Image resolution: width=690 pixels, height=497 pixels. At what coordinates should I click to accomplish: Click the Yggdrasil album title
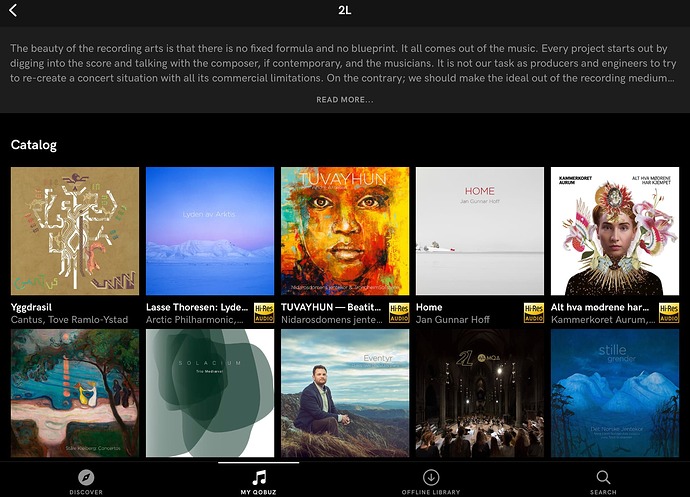point(31,307)
